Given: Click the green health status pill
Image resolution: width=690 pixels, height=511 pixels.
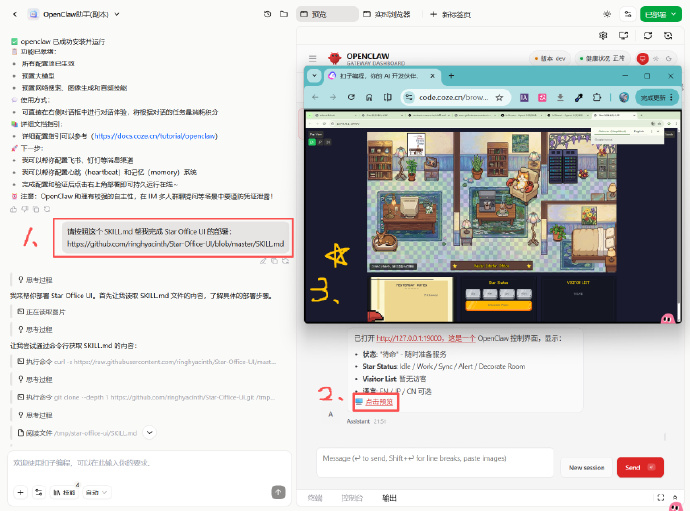Looking at the screenshot, I should tap(602, 58).
